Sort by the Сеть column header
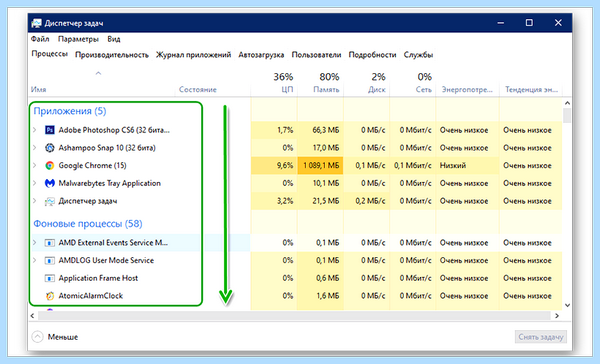The image size is (600, 364). (x=424, y=90)
